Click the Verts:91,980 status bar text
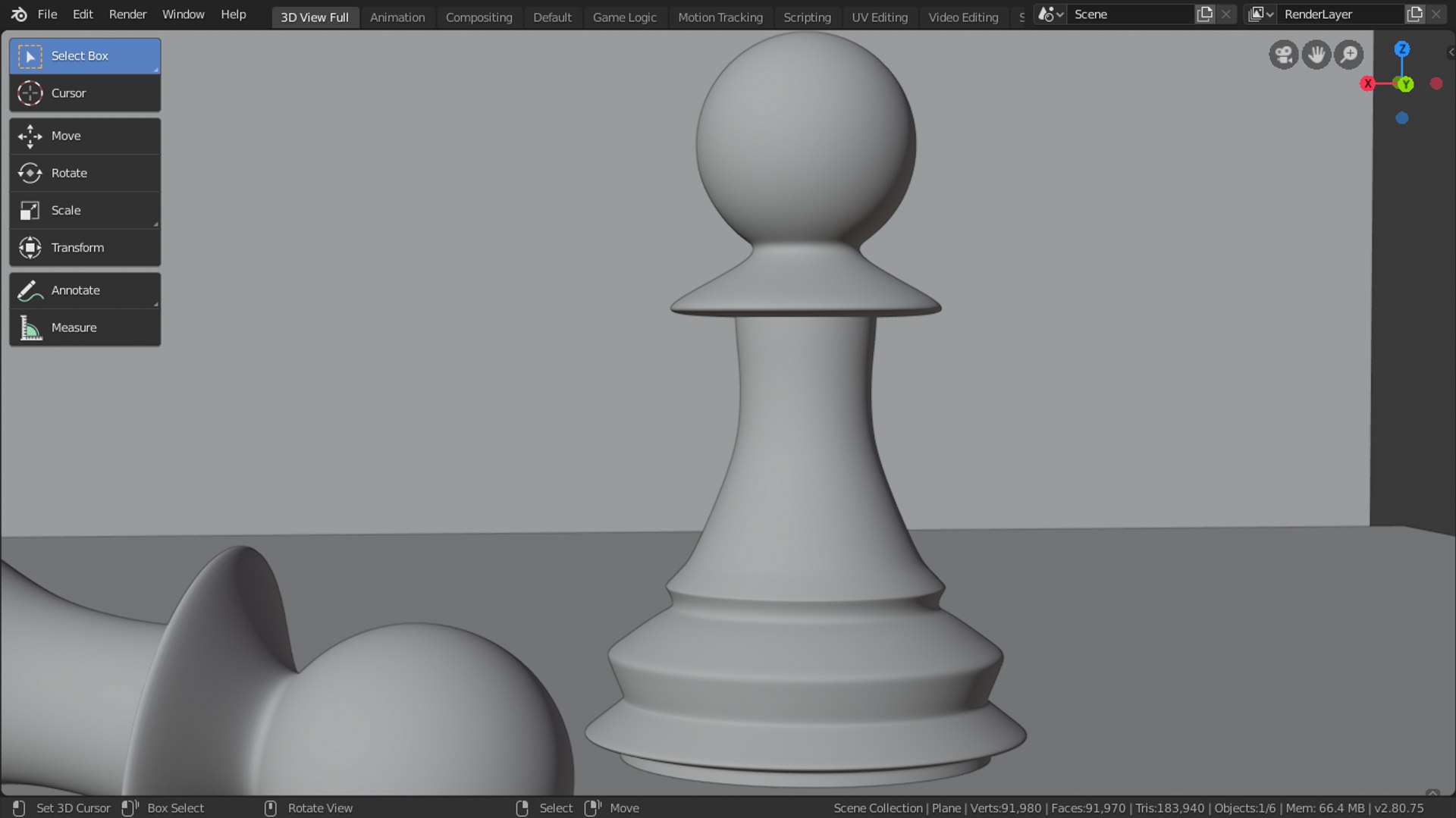Viewport: 1456px width, 818px height. click(1006, 808)
